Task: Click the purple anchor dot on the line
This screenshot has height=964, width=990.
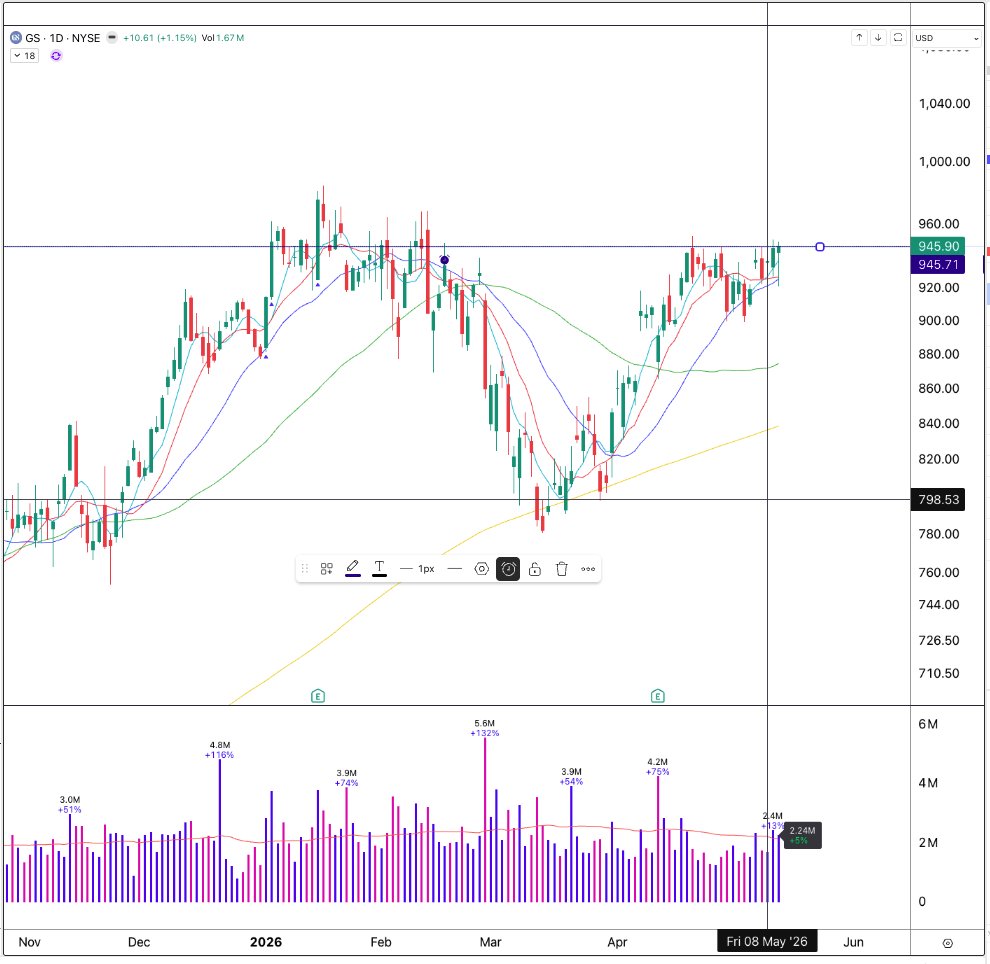Action: click(x=444, y=259)
